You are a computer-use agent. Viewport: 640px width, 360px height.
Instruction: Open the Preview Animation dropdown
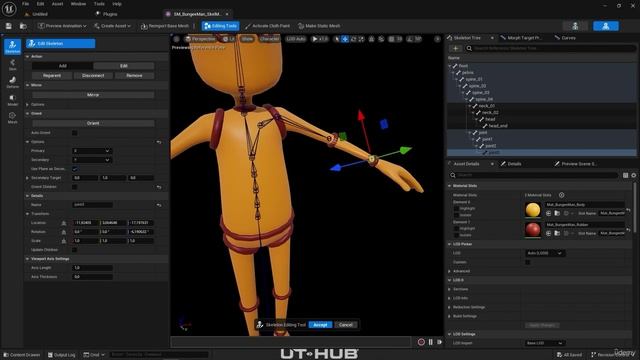coord(62,26)
